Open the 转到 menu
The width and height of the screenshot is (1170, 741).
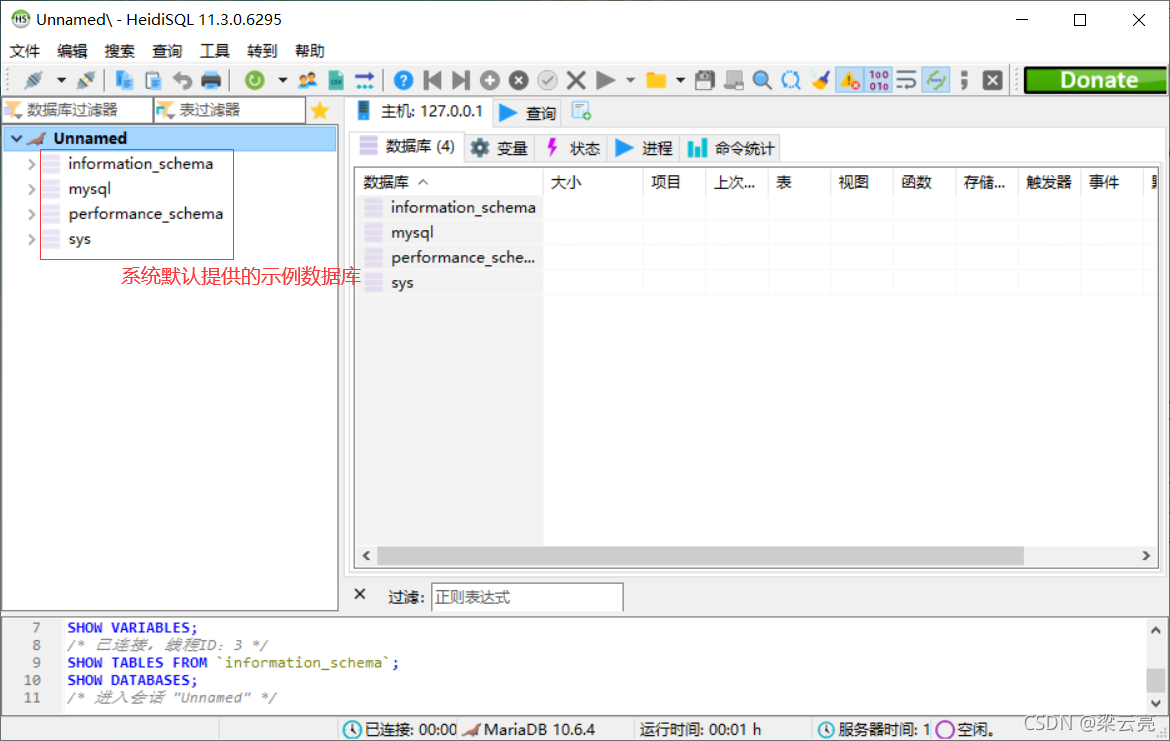coord(262,51)
